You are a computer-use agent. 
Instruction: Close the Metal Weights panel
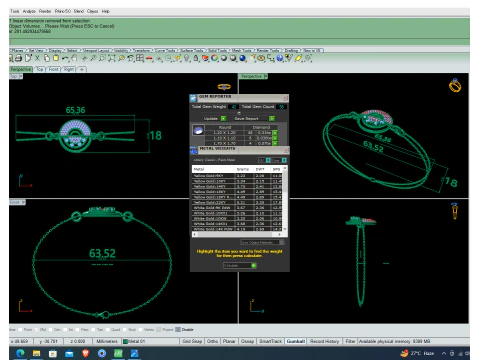286,150
